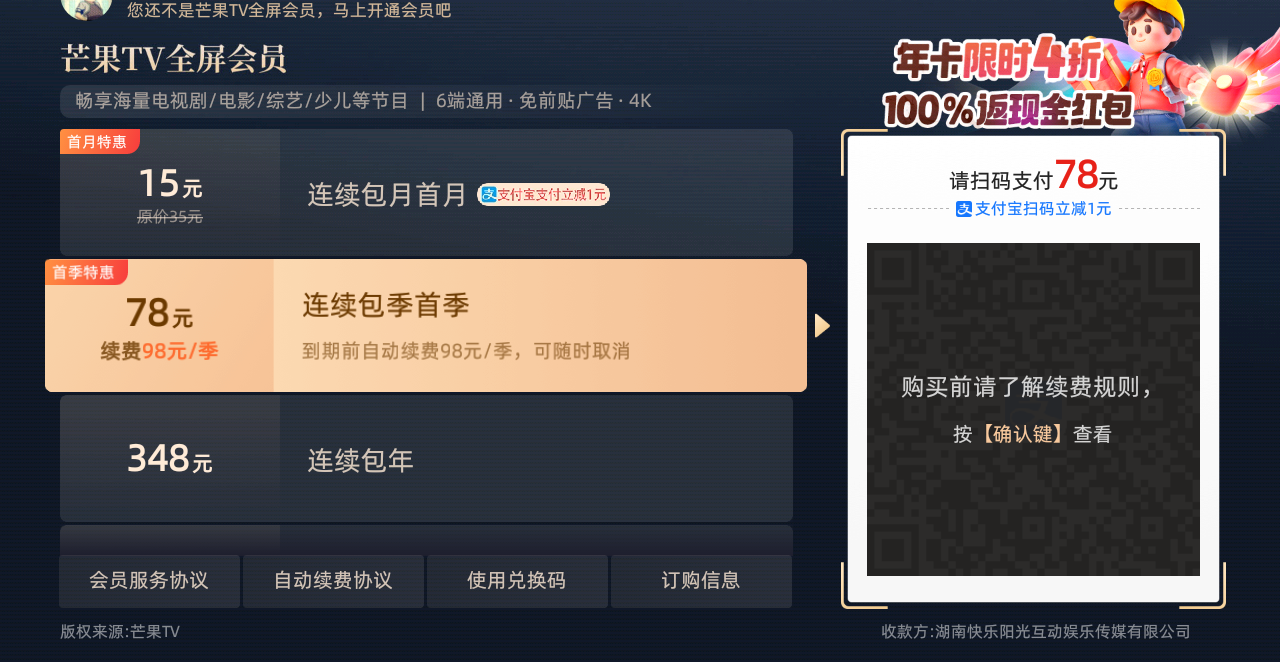Click the 【确认键】 renewal rules hint
This screenshot has height=663, width=1281.
coord(1032,434)
